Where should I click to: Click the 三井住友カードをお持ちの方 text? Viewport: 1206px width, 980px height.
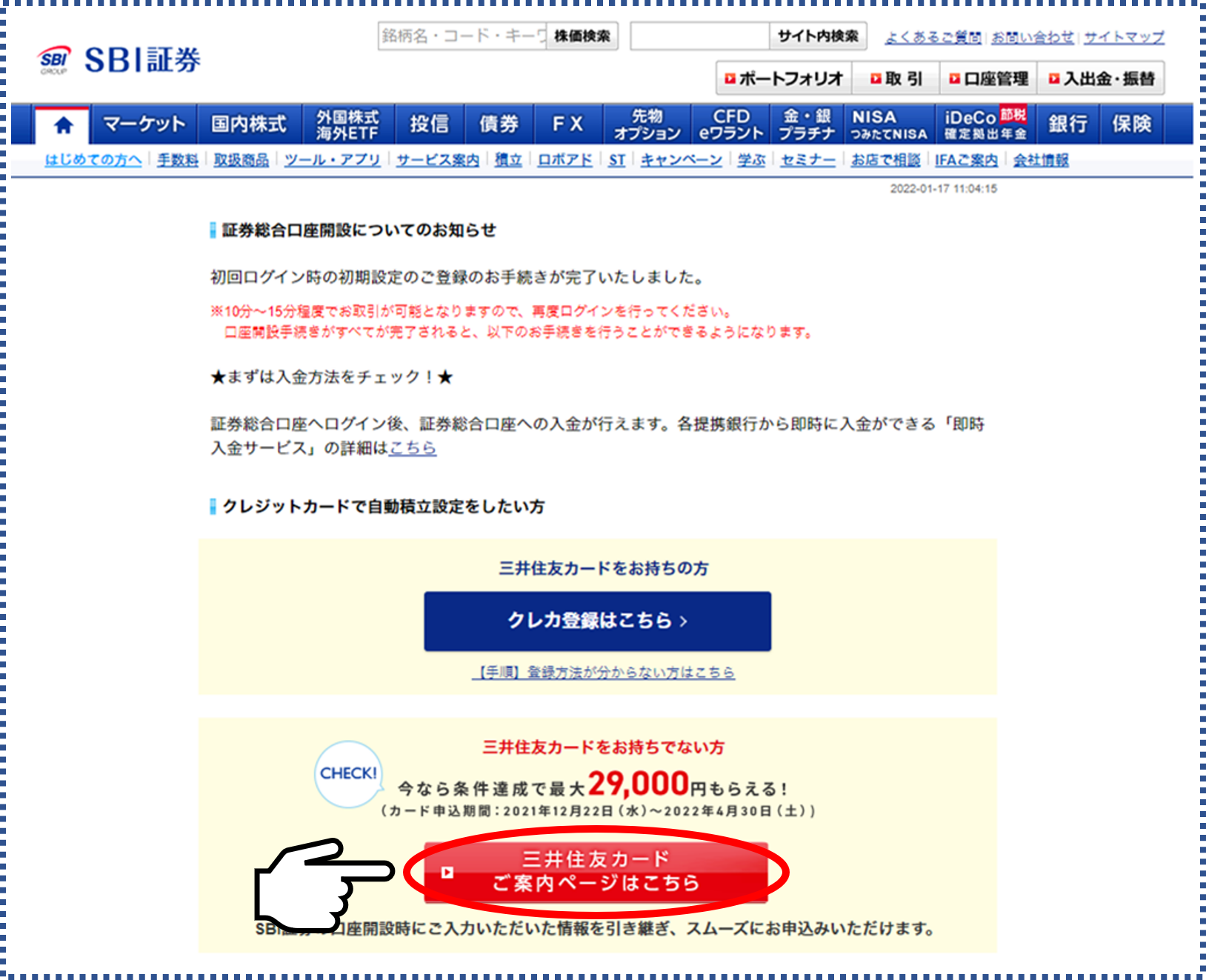point(604,568)
